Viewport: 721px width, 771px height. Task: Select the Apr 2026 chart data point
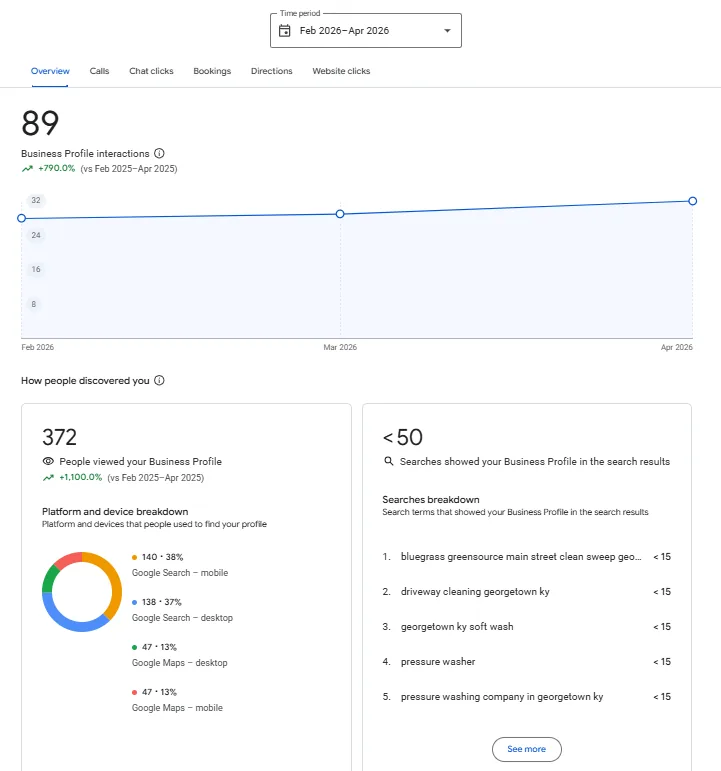click(x=692, y=201)
